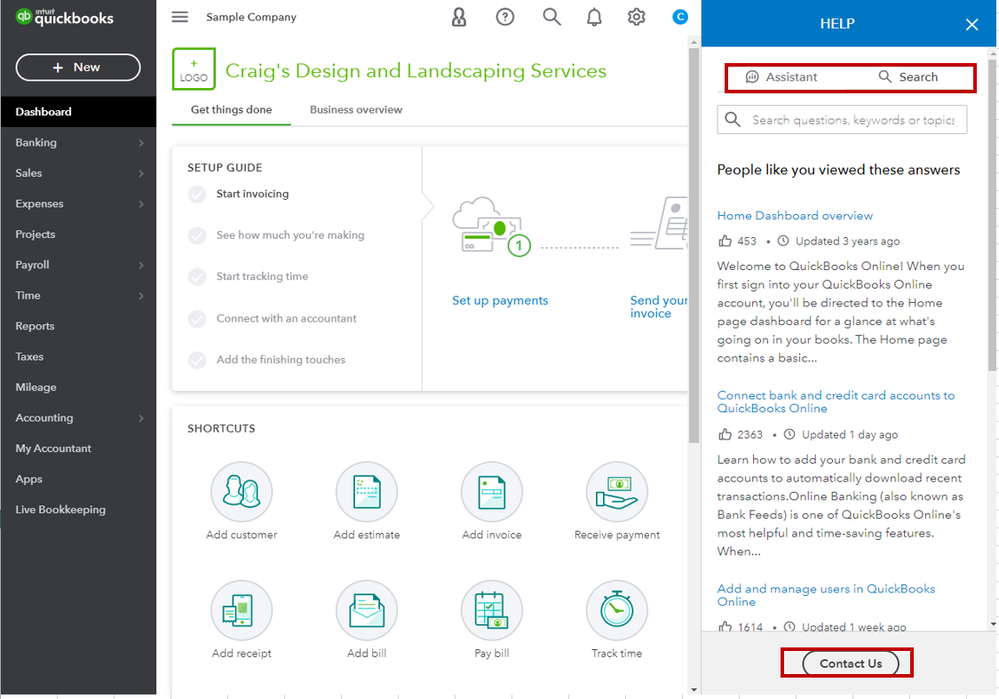
Task: Click the Add customer shortcut icon
Action: 241,492
